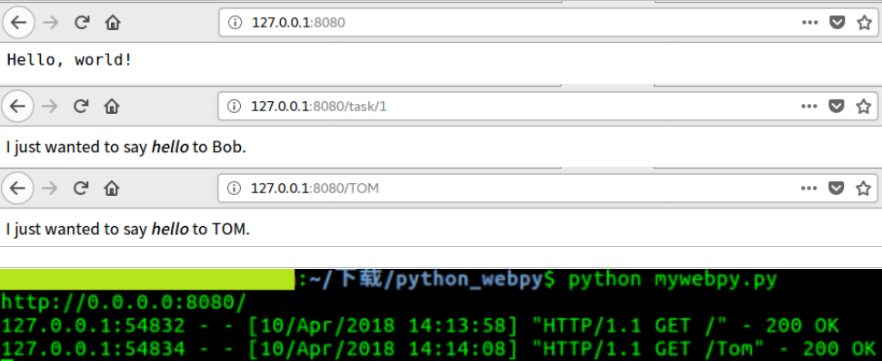Reload the 8080/task/1 page

pyautogui.click(x=82, y=106)
